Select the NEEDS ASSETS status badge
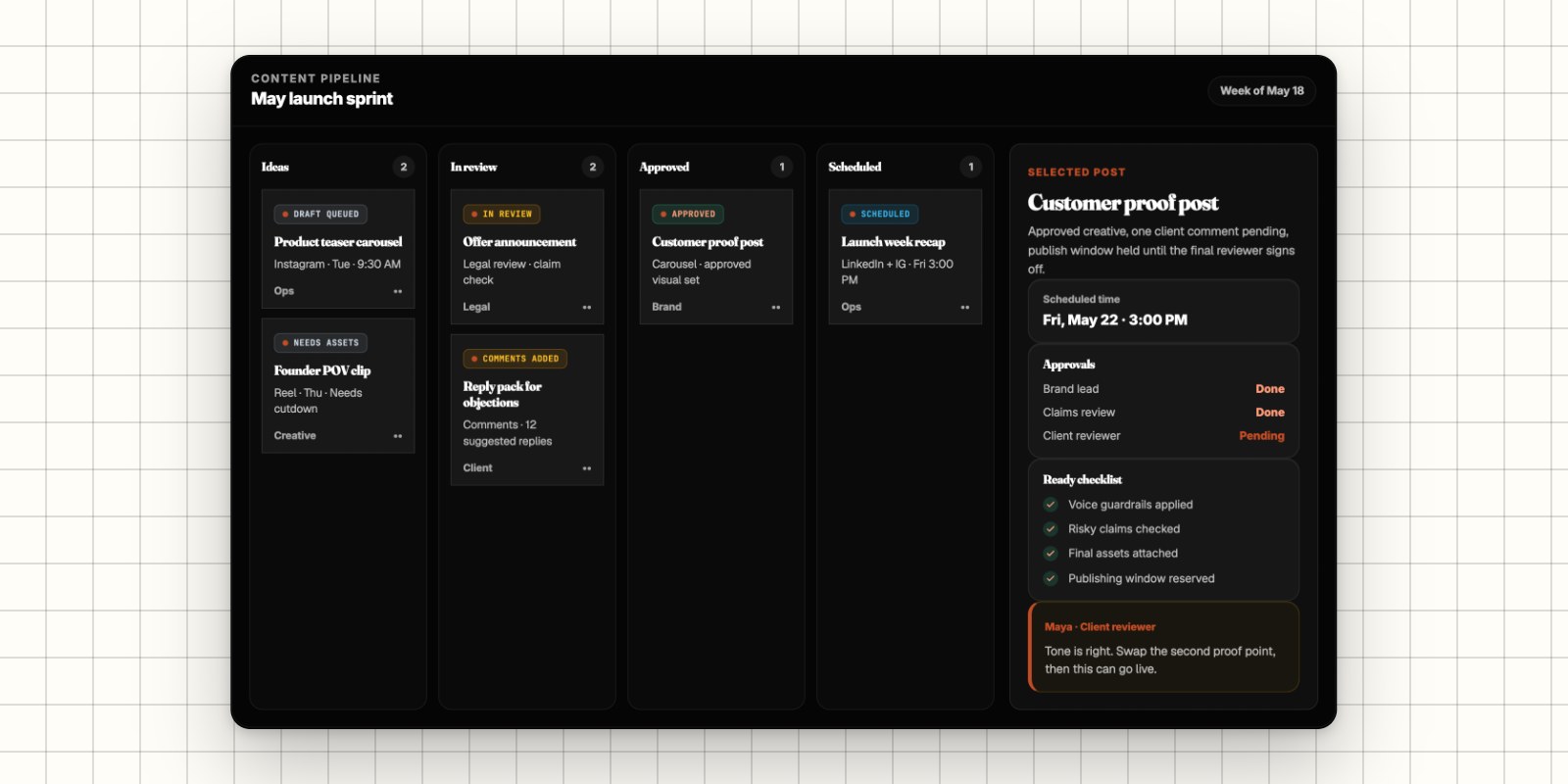Viewport: 1568px width, 784px height. pyautogui.click(x=320, y=343)
